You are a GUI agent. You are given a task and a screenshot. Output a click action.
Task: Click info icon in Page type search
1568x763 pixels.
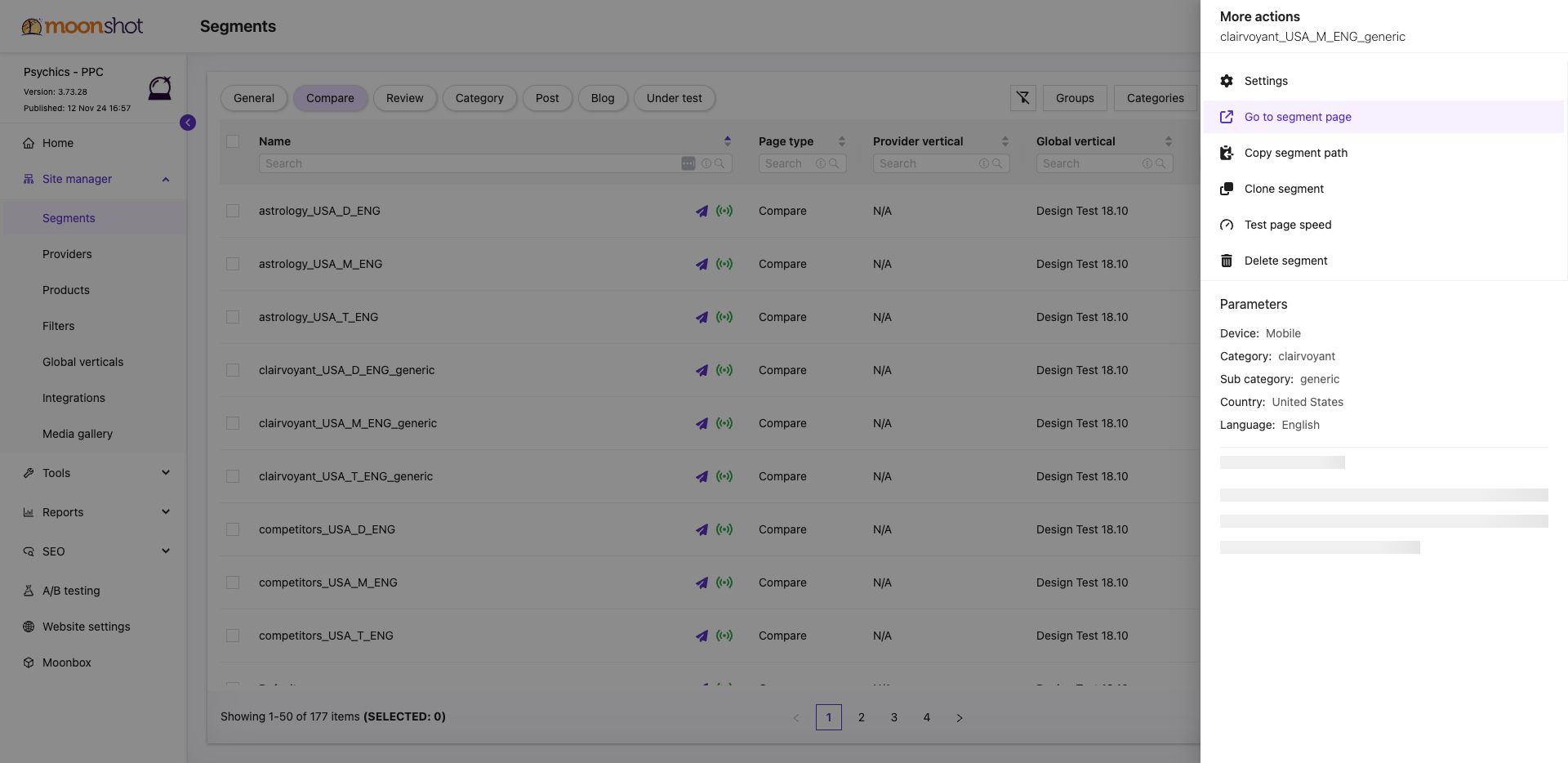point(821,163)
